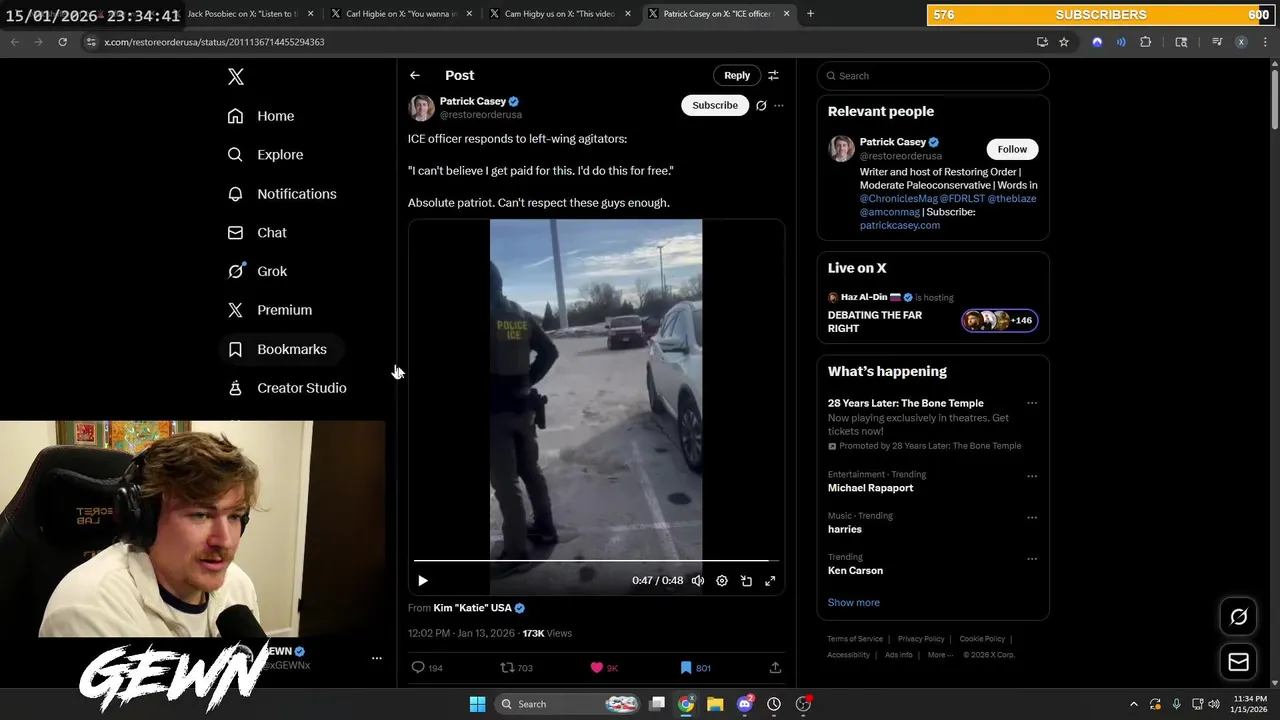This screenshot has width=1280, height=720.
Task: Open the browser extensions puzzle icon
Action: [x=1146, y=42]
